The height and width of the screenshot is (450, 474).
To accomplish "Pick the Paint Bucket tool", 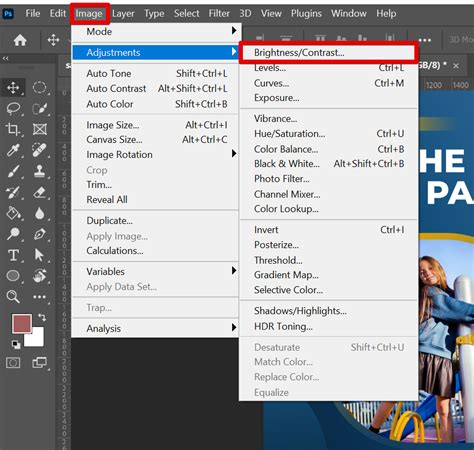I will 13,213.
